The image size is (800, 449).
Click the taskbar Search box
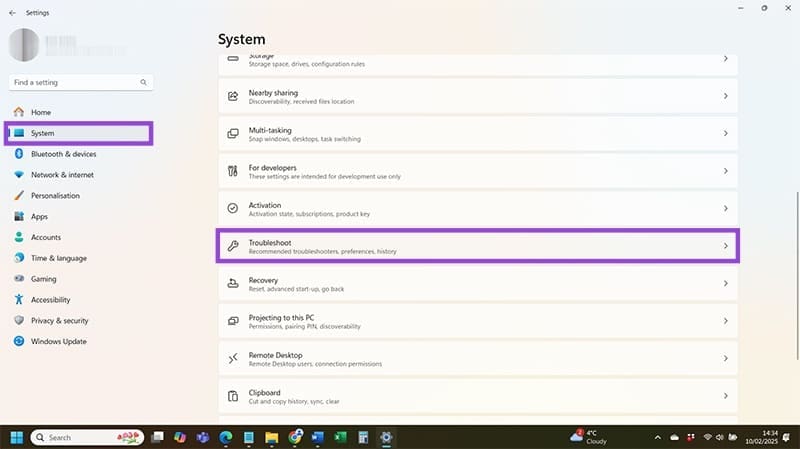click(x=87, y=437)
